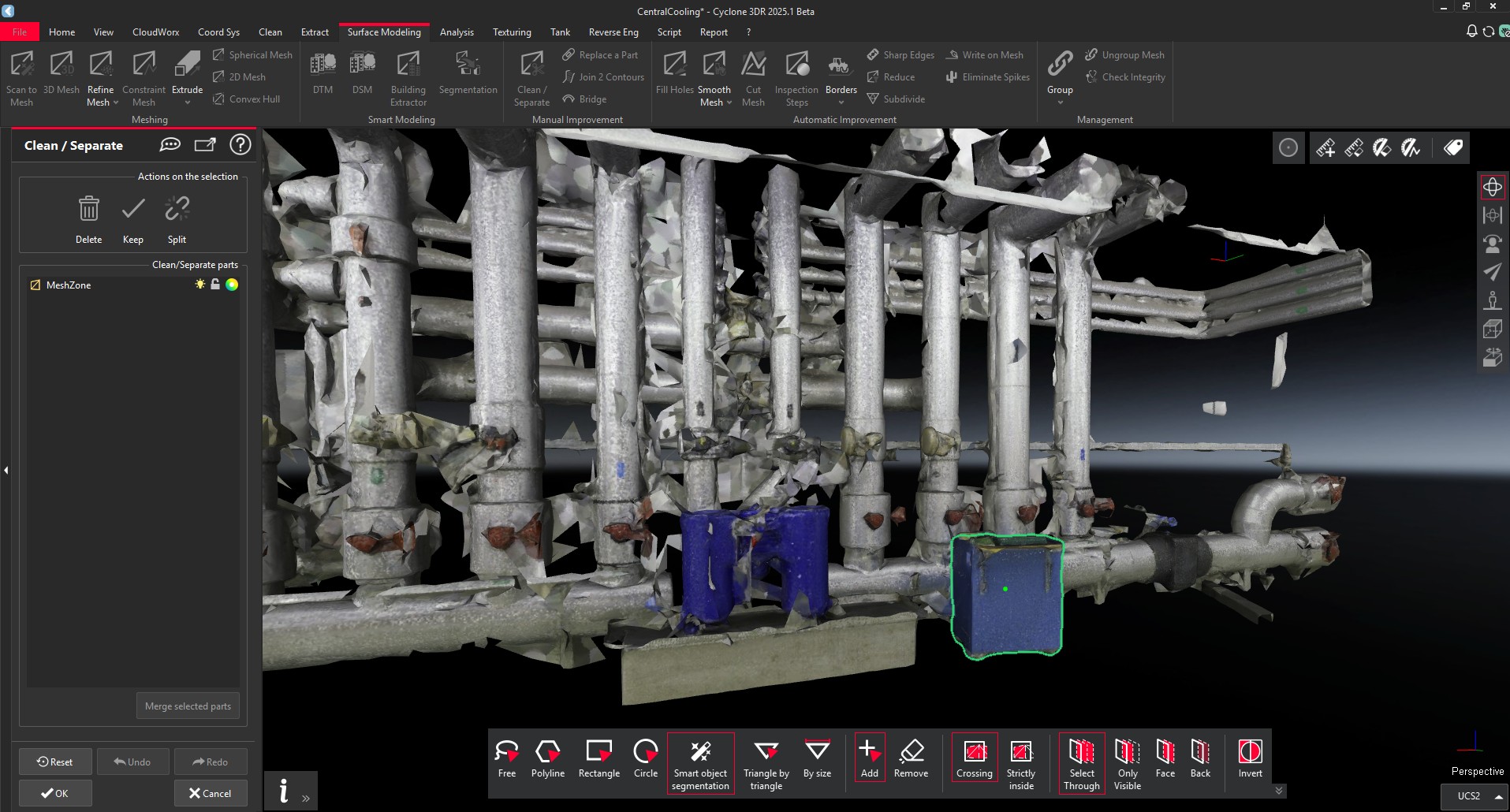Select the Free selection tool
This screenshot has height=812, width=1510.
coord(507,758)
